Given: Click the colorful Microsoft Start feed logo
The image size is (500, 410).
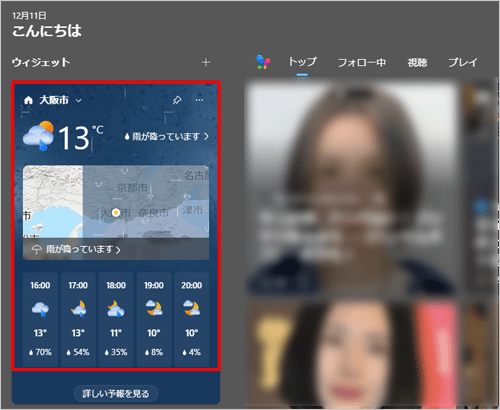Looking at the screenshot, I should tap(263, 62).
